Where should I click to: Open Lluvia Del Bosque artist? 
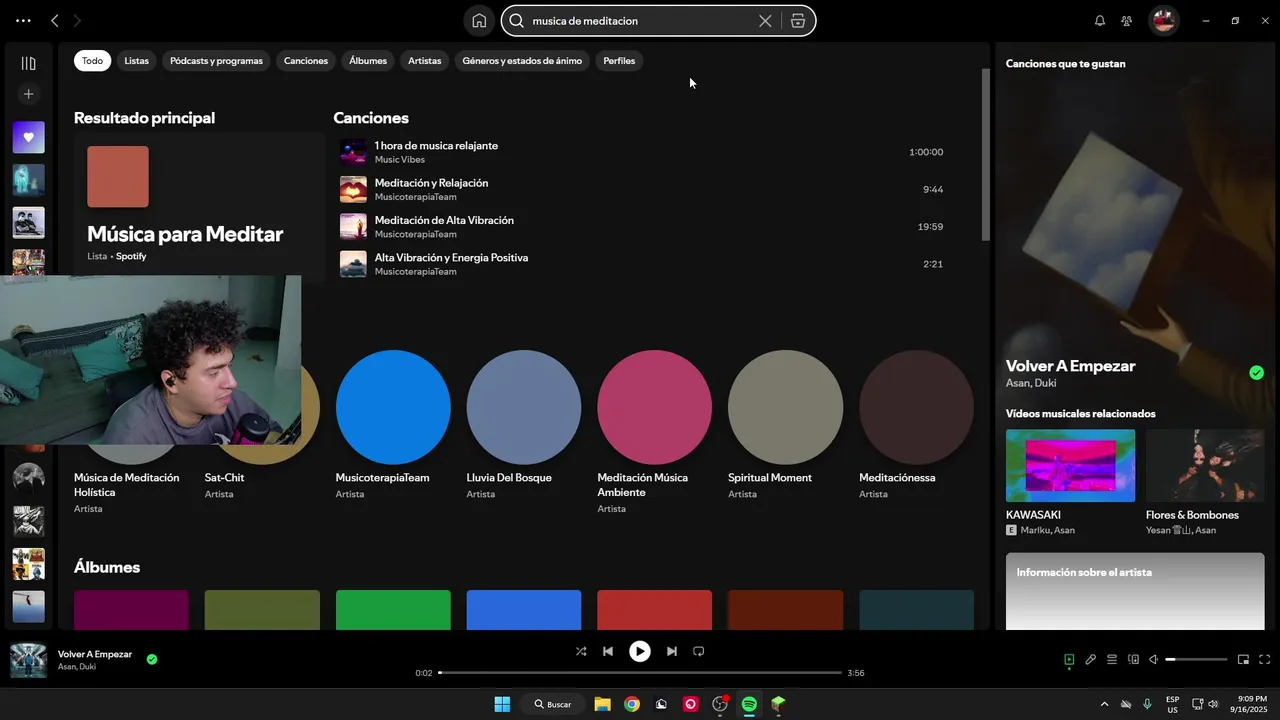pyautogui.click(x=524, y=407)
